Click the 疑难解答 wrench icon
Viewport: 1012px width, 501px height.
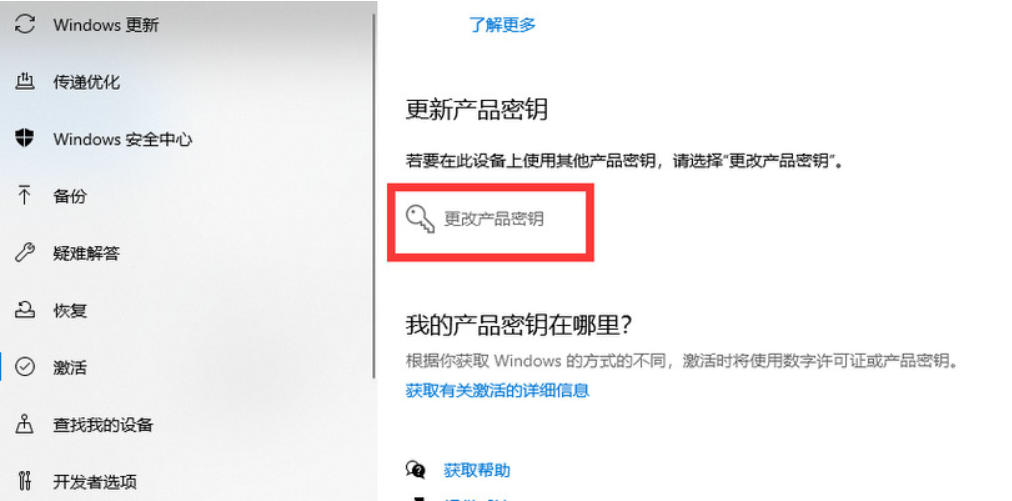[25, 253]
